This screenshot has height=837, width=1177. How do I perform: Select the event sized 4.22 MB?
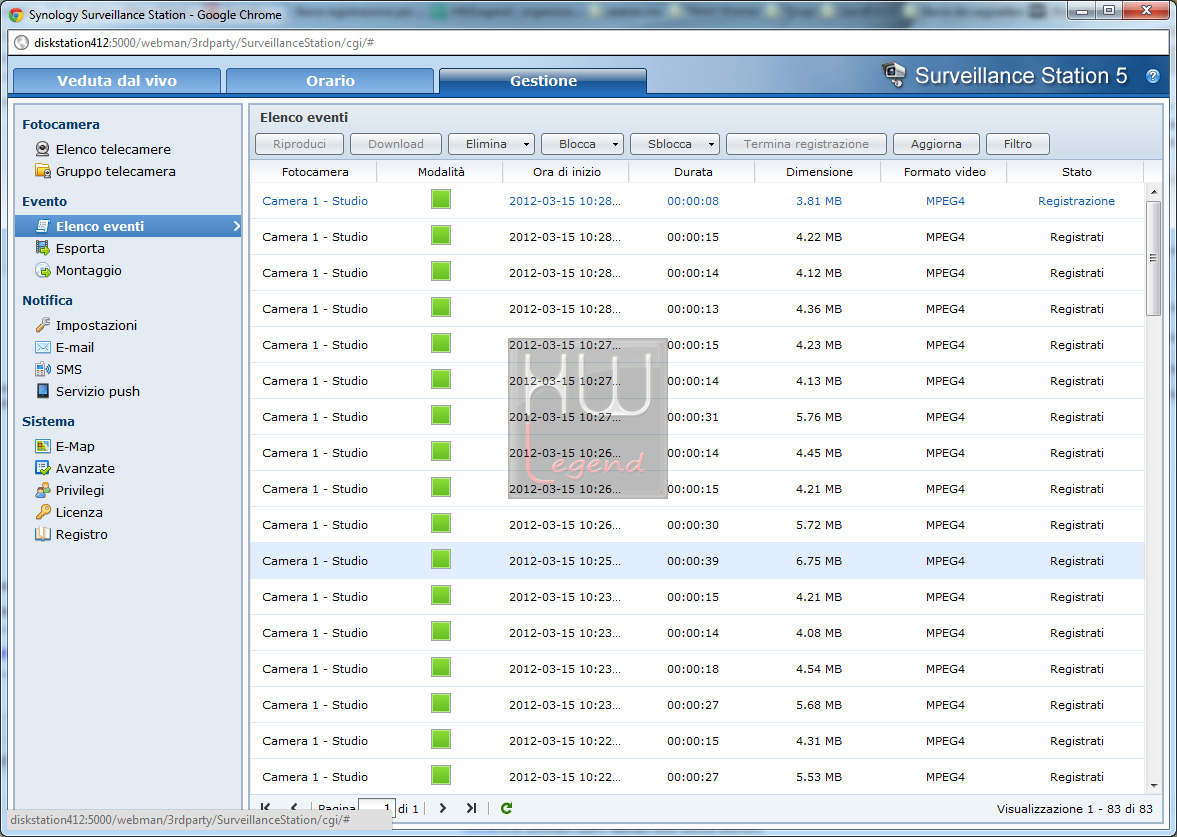pos(697,236)
